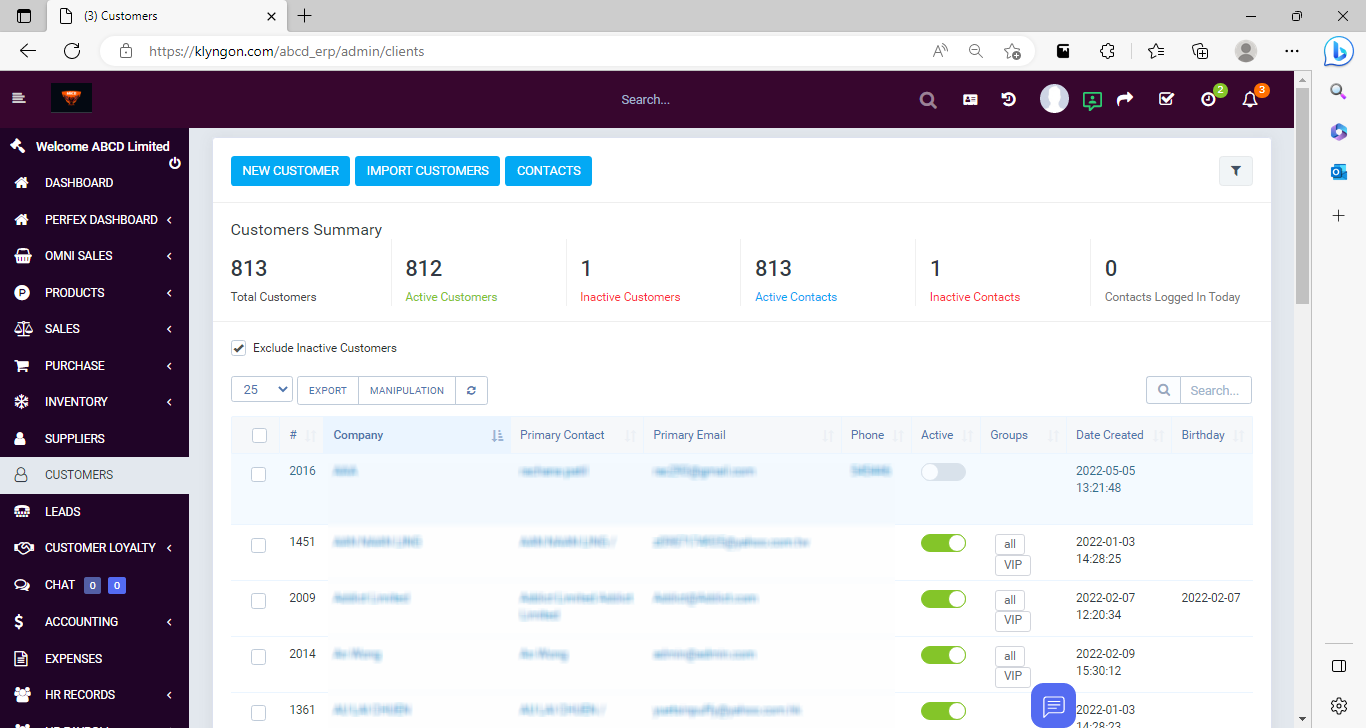
Task: Select Customers in the sidebar
Action: coord(94,475)
